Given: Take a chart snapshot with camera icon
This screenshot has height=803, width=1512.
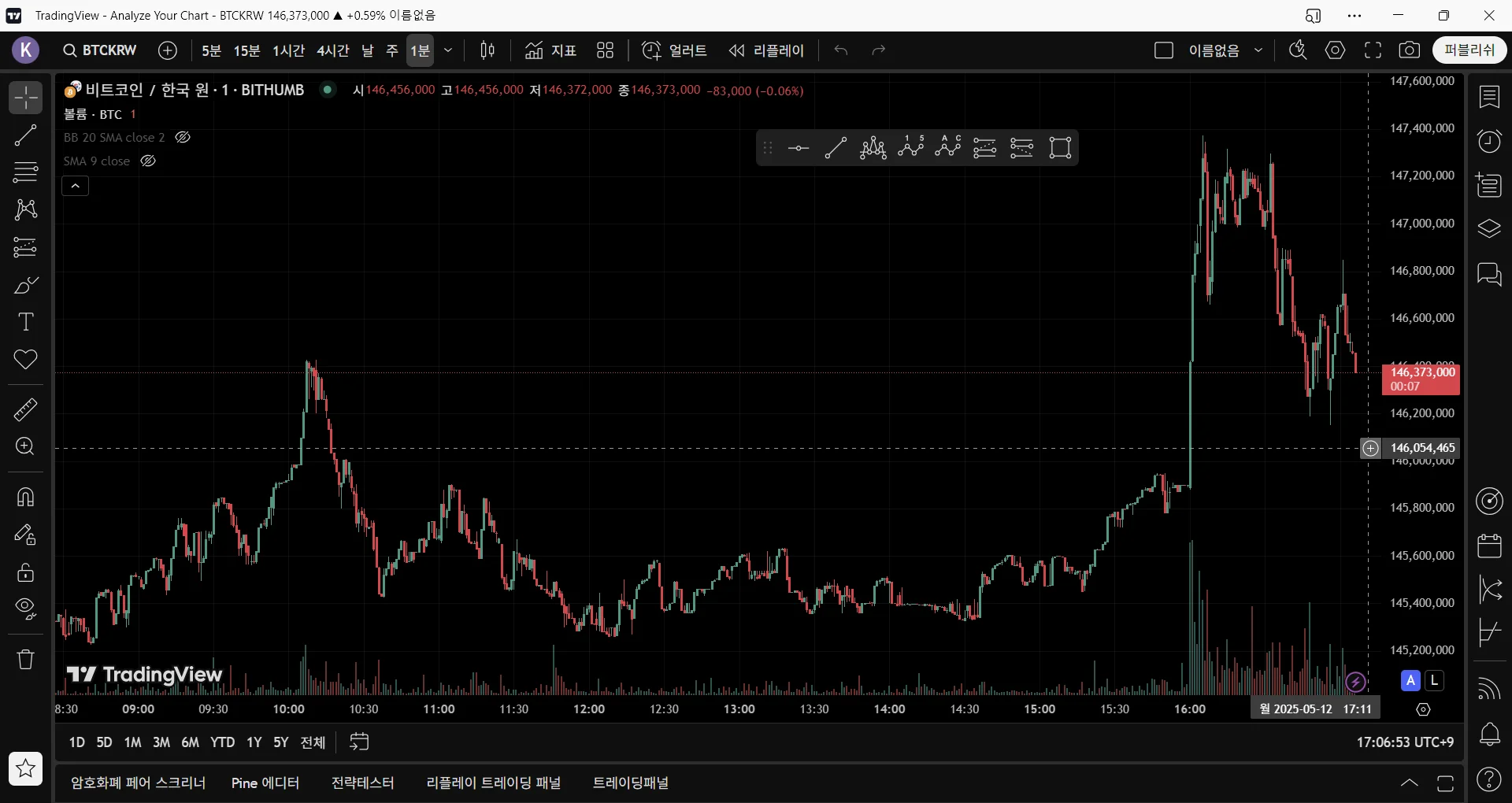Looking at the screenshot, I should click(x=1410, y=50).
